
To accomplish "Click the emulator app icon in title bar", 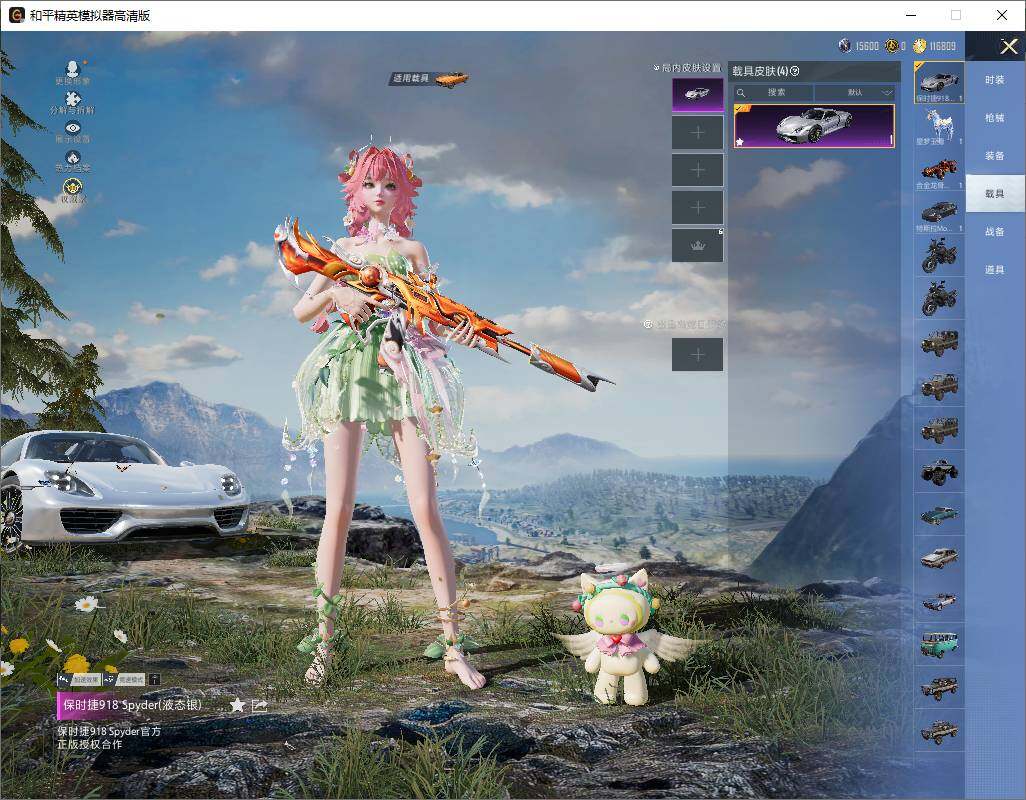I will point(16,15).
